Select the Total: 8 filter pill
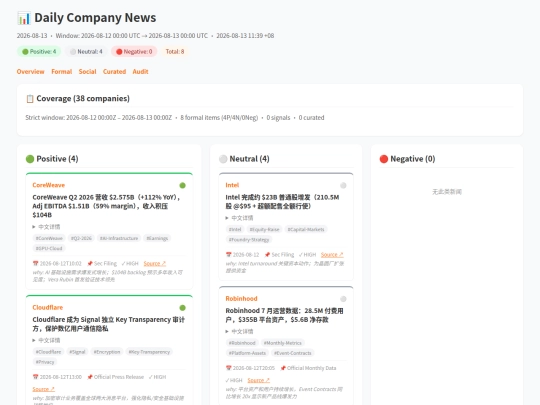 click(x=175, y=52)
